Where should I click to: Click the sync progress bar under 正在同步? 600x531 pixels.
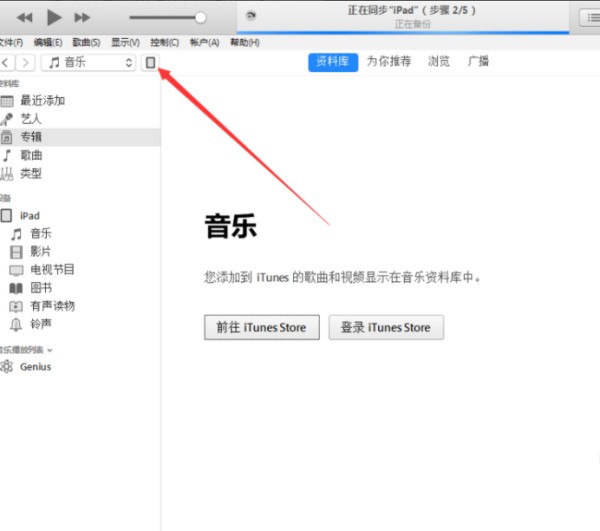[x=403, y=33]
